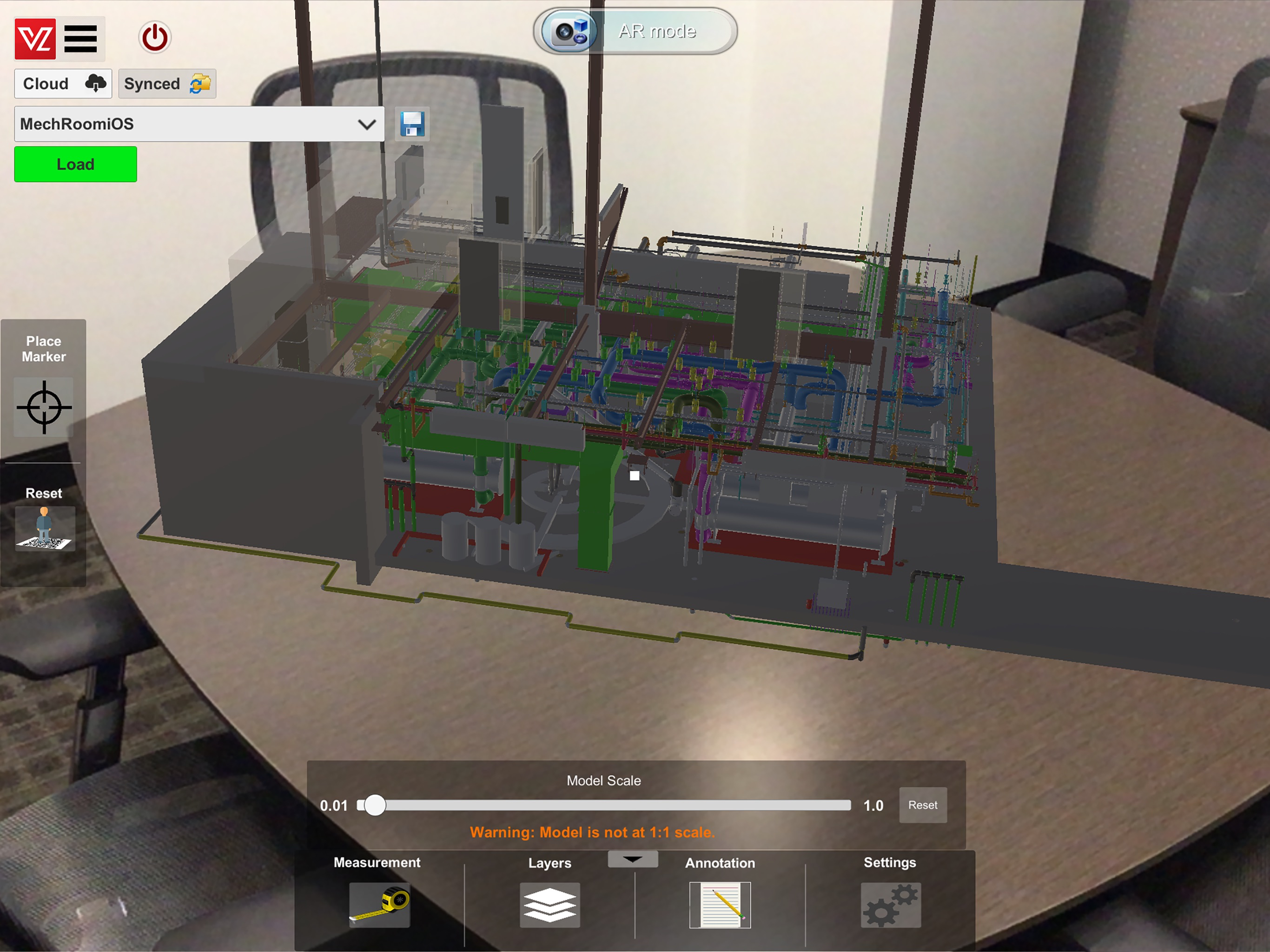Toggle the AR mode switch

pyautogui.click(x=635, y=31)
